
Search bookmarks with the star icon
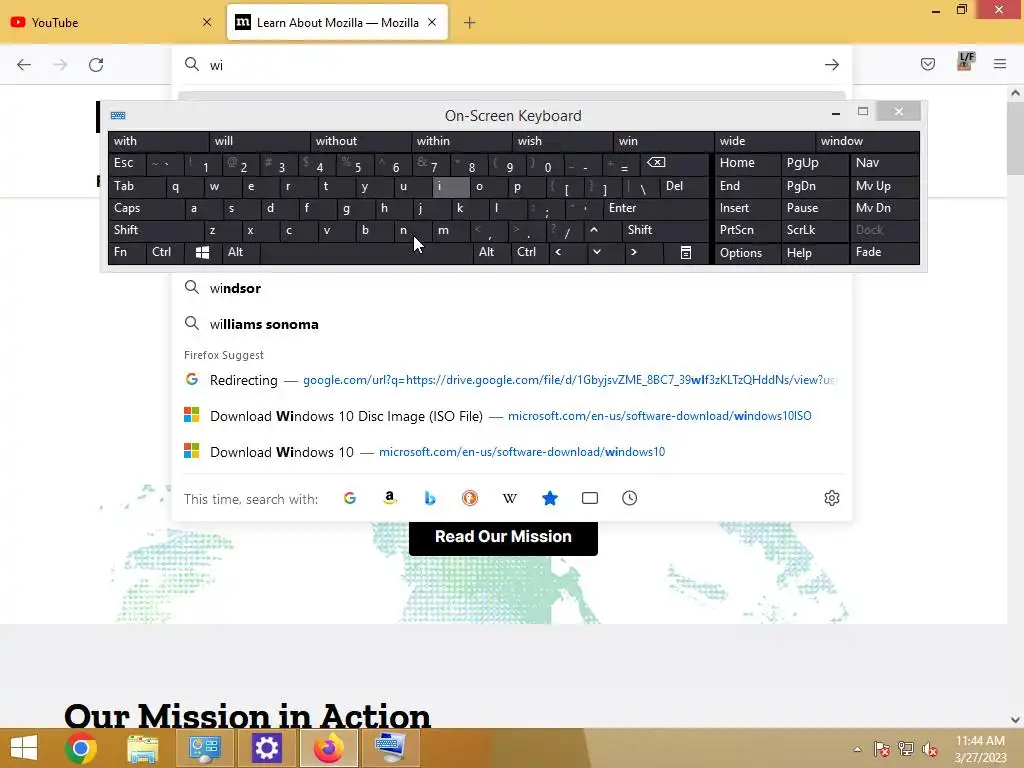[x=550, y=498]
